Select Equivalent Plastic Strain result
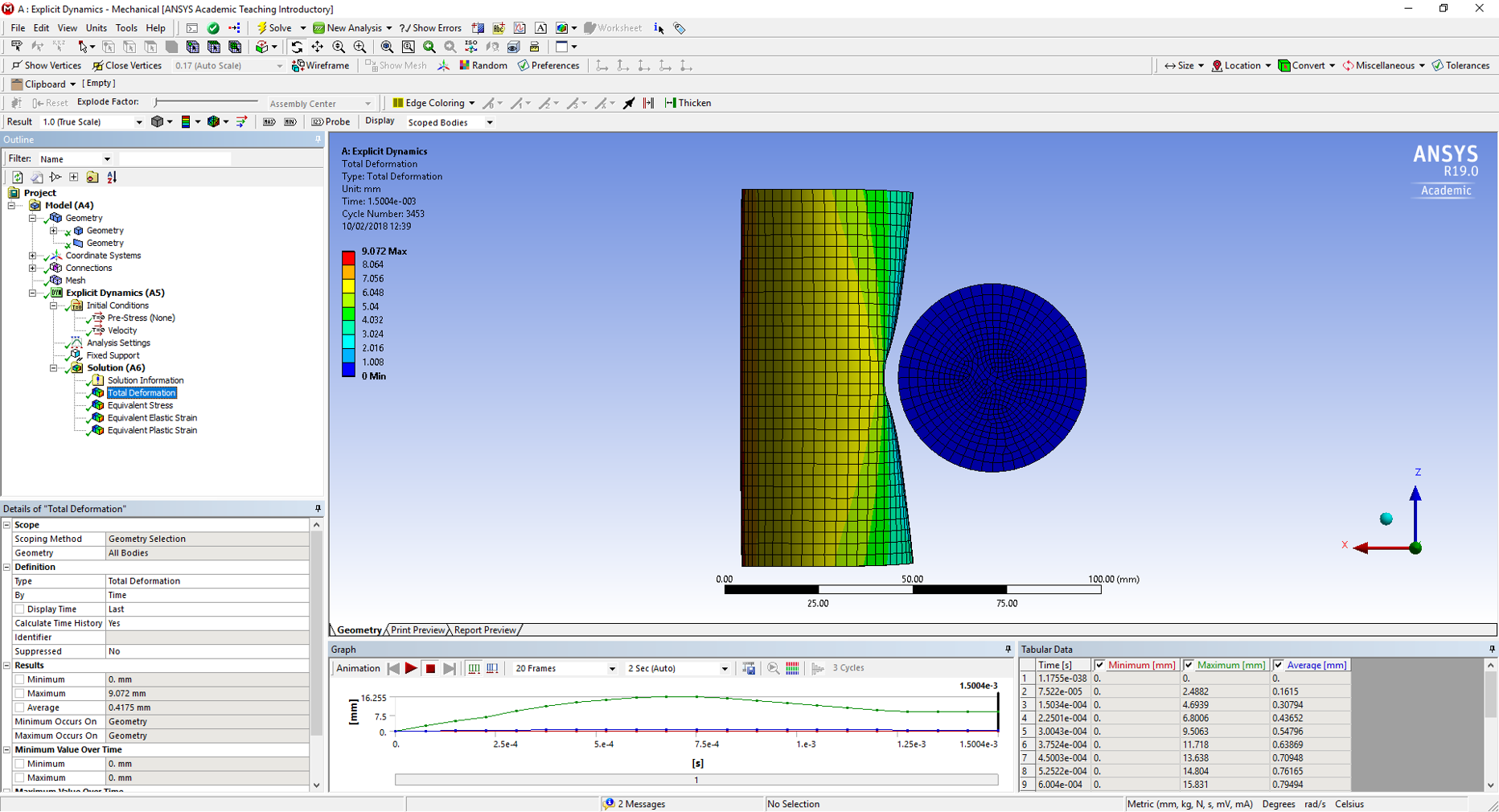The height and width of the screenshot is (812, 1499). 152,430
